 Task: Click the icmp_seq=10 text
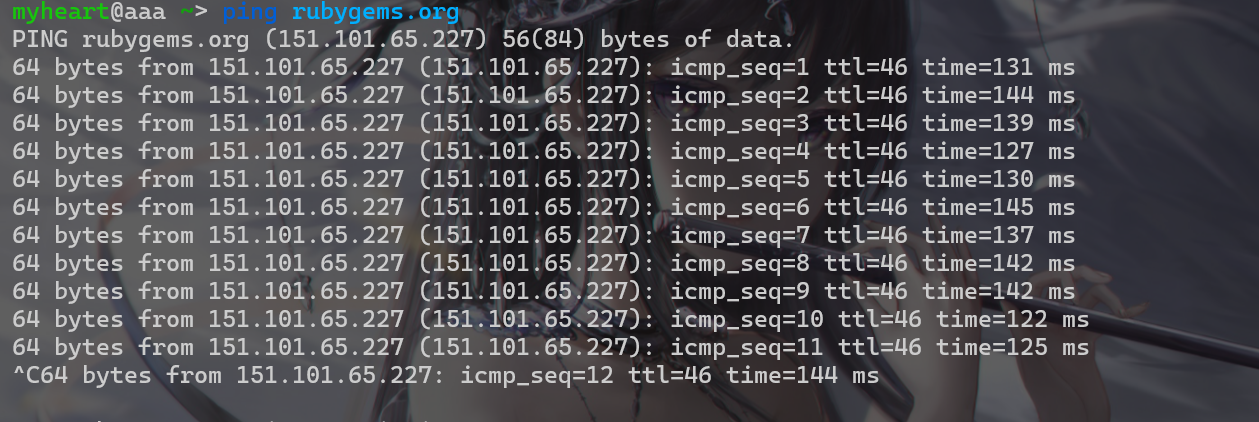tap(746, 320)
